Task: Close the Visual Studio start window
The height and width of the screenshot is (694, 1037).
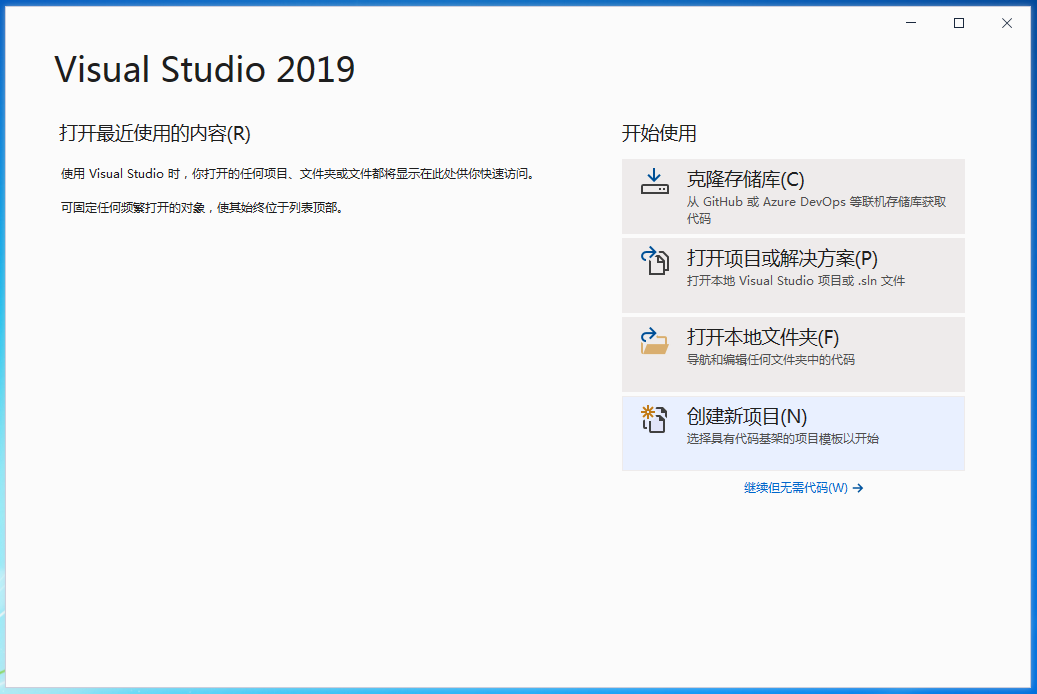Action: point(1007,23)
